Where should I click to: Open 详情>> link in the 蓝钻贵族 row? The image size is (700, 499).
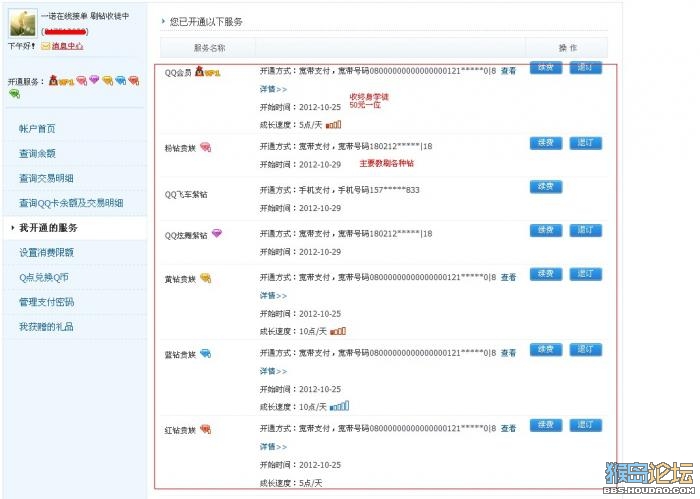pos(273,371)
